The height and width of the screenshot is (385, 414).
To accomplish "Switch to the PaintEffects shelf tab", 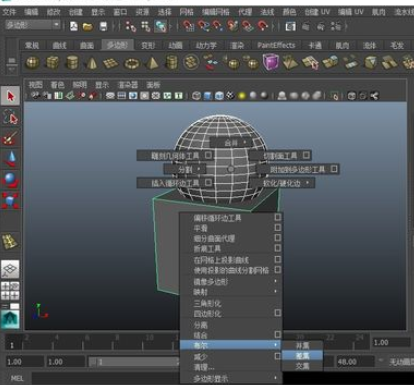I will tap(276, 45).
